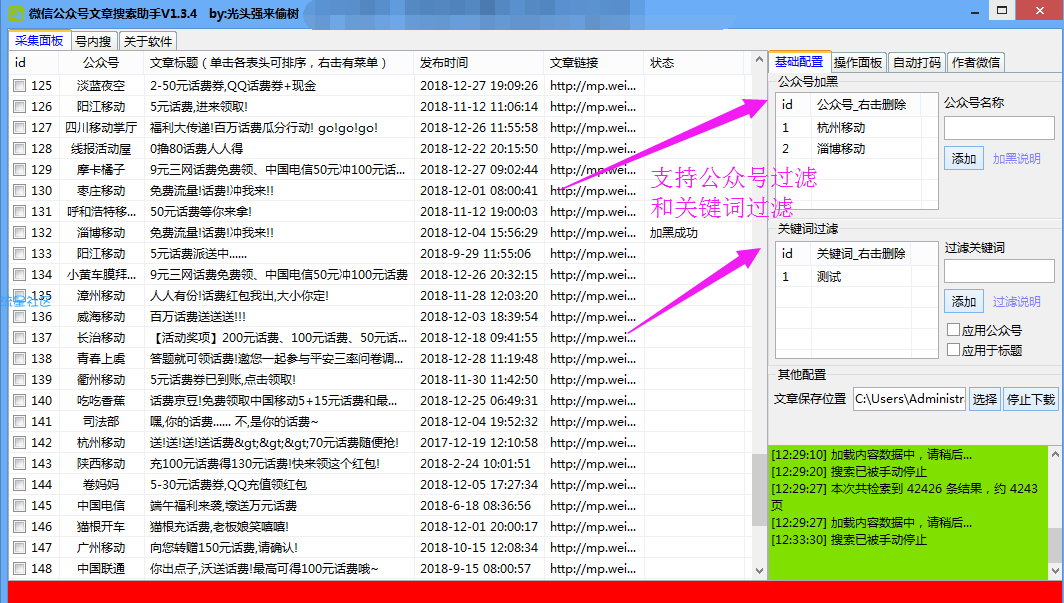Sort by 发布时间 column header
The image size is (1064, 603).
478,63
